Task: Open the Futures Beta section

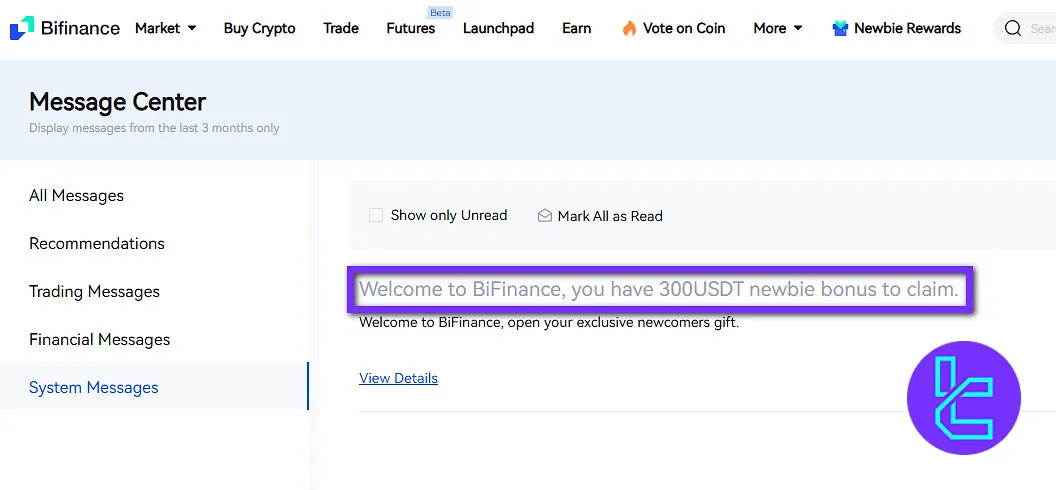Action: [411, 28]
